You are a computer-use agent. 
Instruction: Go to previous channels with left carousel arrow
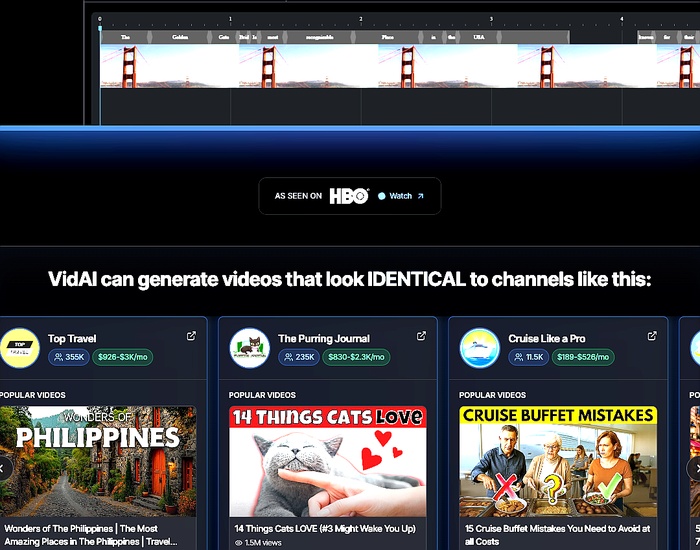(x=4, y=468)
